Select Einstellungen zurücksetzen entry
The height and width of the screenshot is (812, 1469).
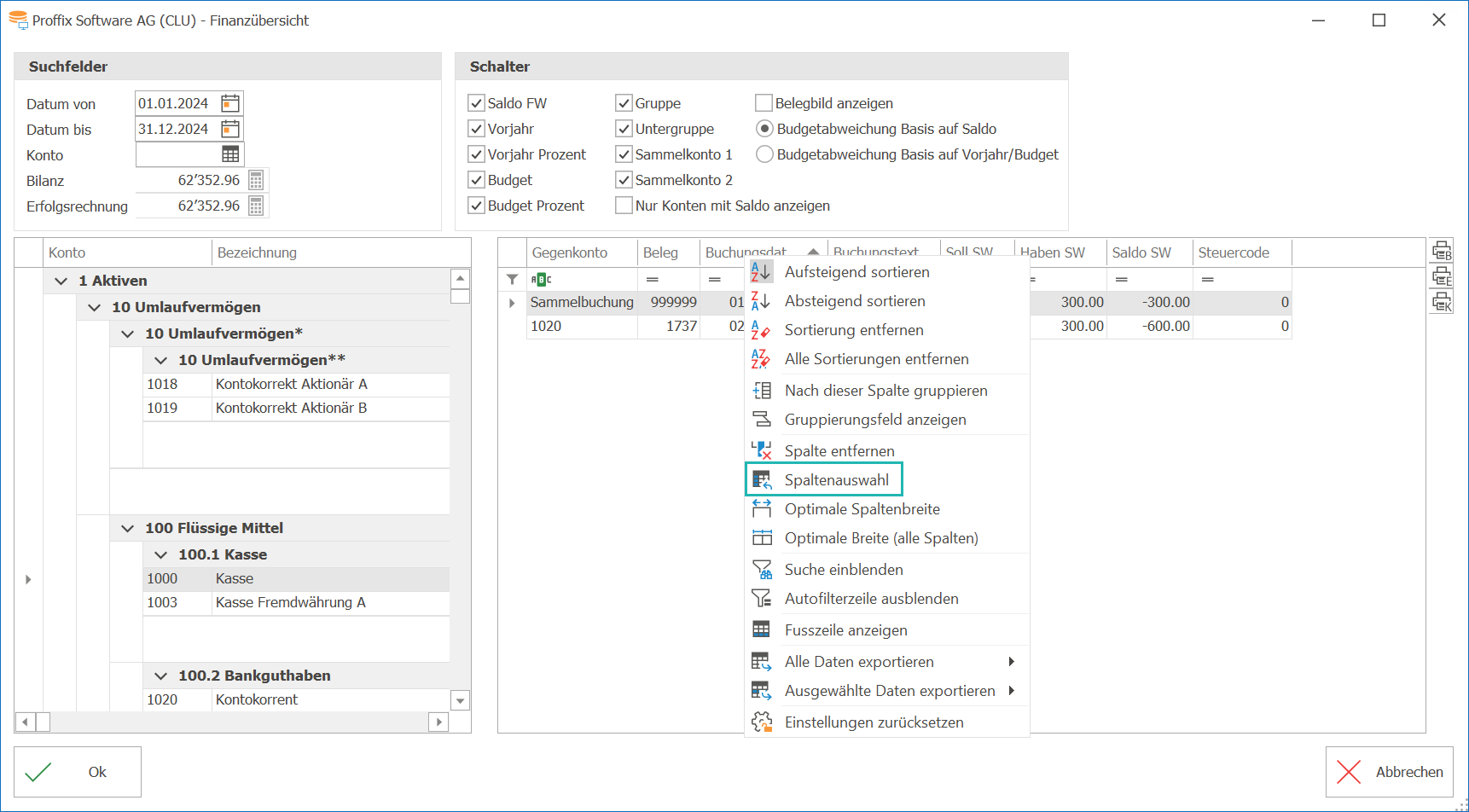tap(887, 722)
